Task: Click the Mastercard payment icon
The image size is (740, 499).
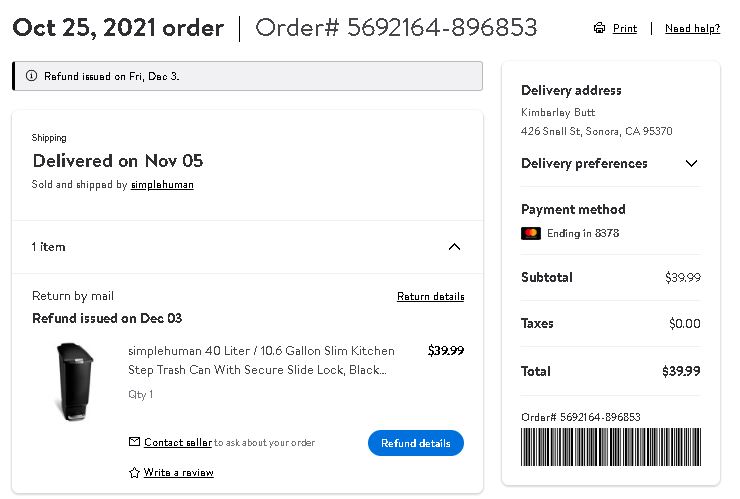Action: (x=531, y=233)
